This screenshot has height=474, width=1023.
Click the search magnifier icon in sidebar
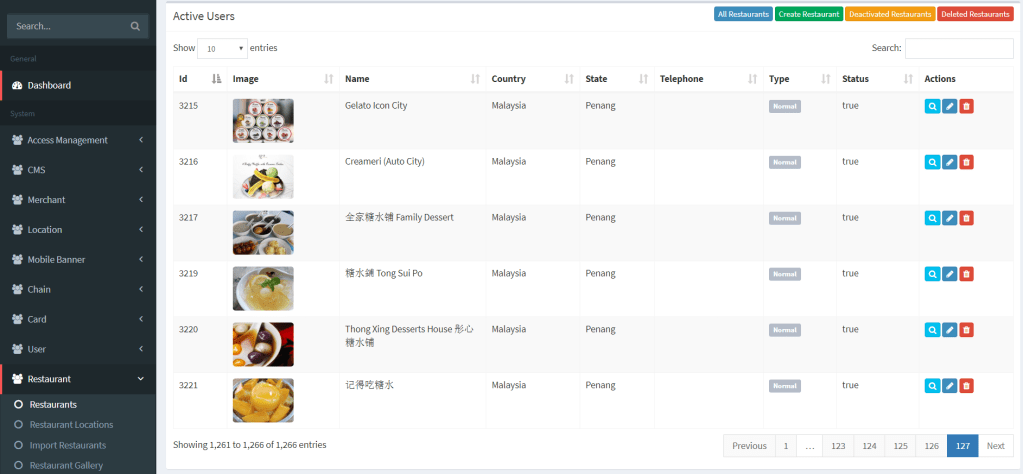[x=135, y=27]
